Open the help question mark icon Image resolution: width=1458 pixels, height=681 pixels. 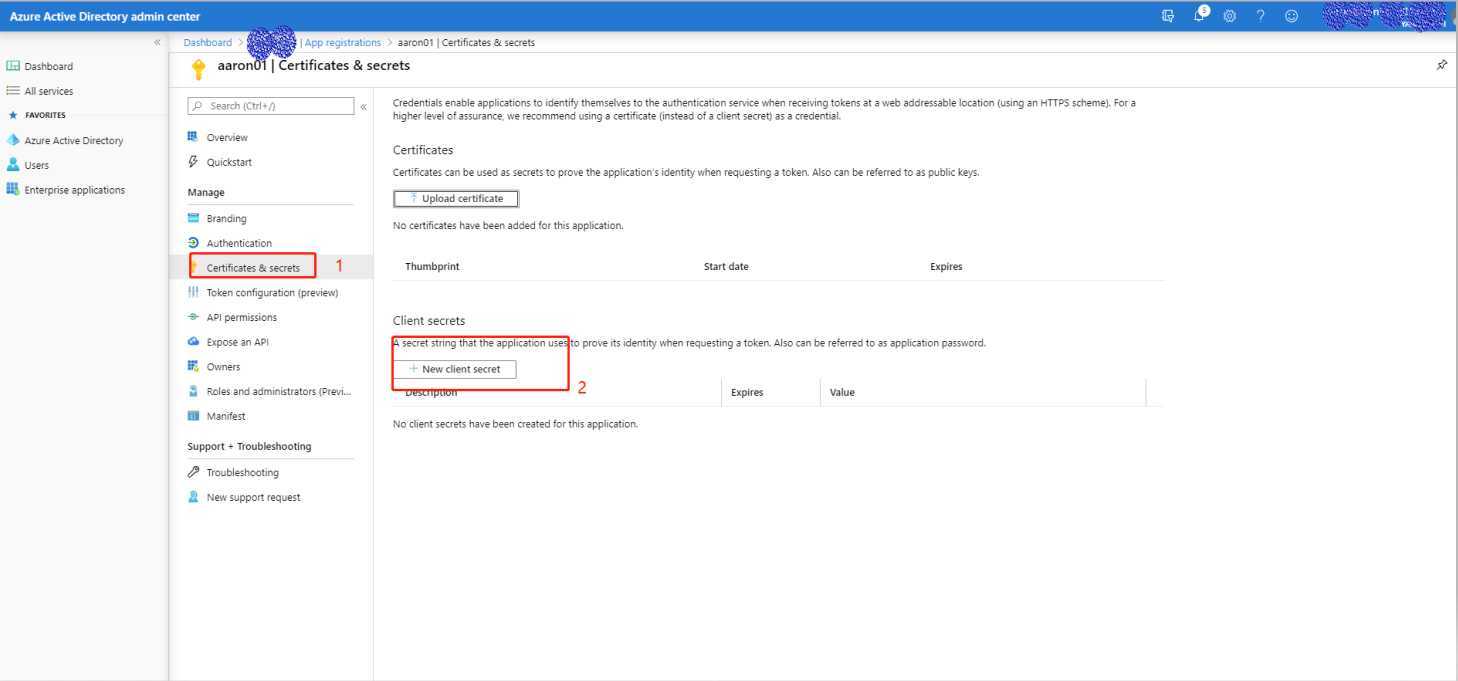pos(1261,16)
